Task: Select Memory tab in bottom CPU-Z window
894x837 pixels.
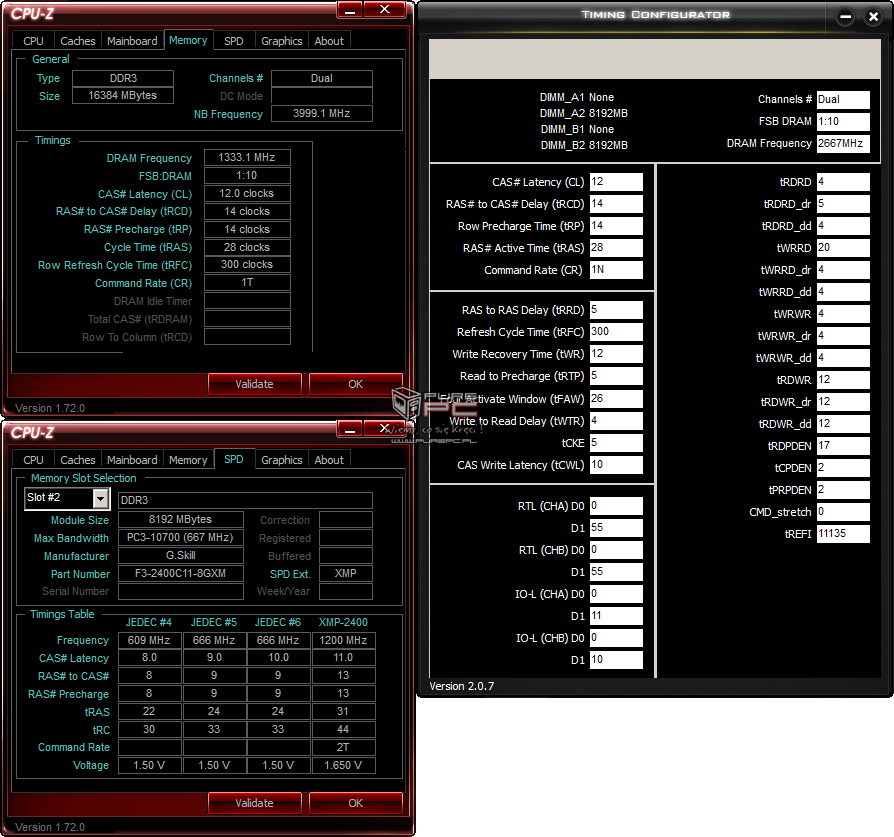Action: tap(188, 460)
